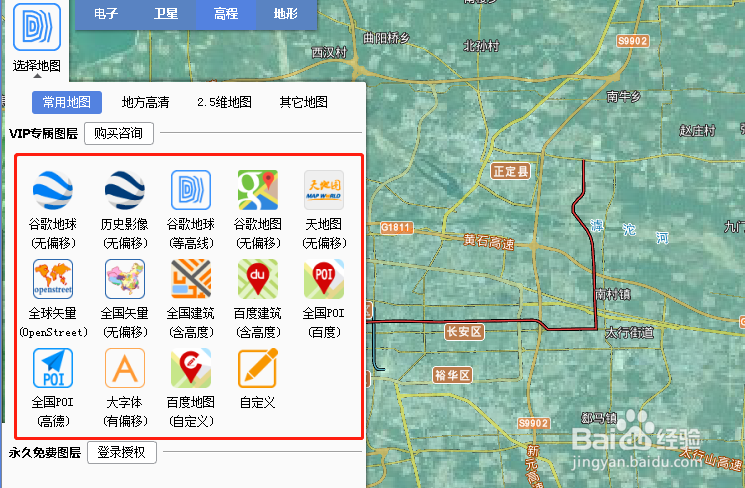
Task: Click the 长安区 label on map
Action: [x=464, y=332]
